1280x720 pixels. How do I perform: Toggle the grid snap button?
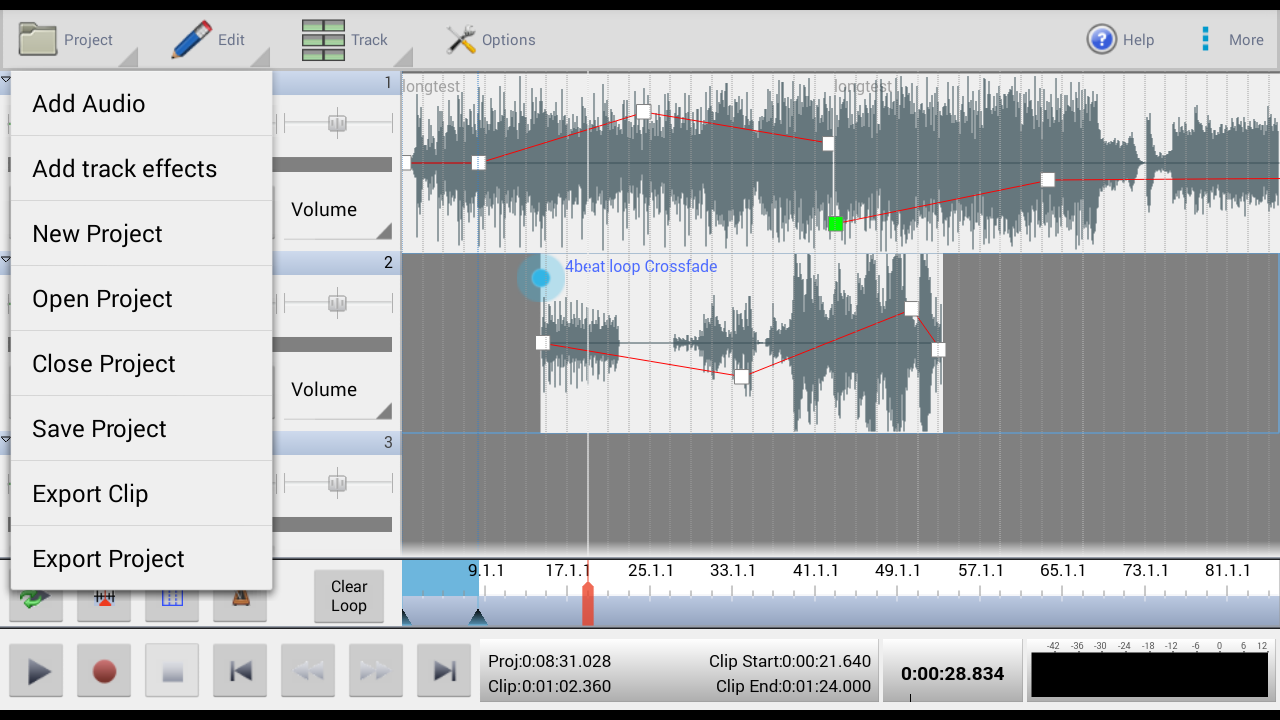pyautogui.click(x=172, y=602)
